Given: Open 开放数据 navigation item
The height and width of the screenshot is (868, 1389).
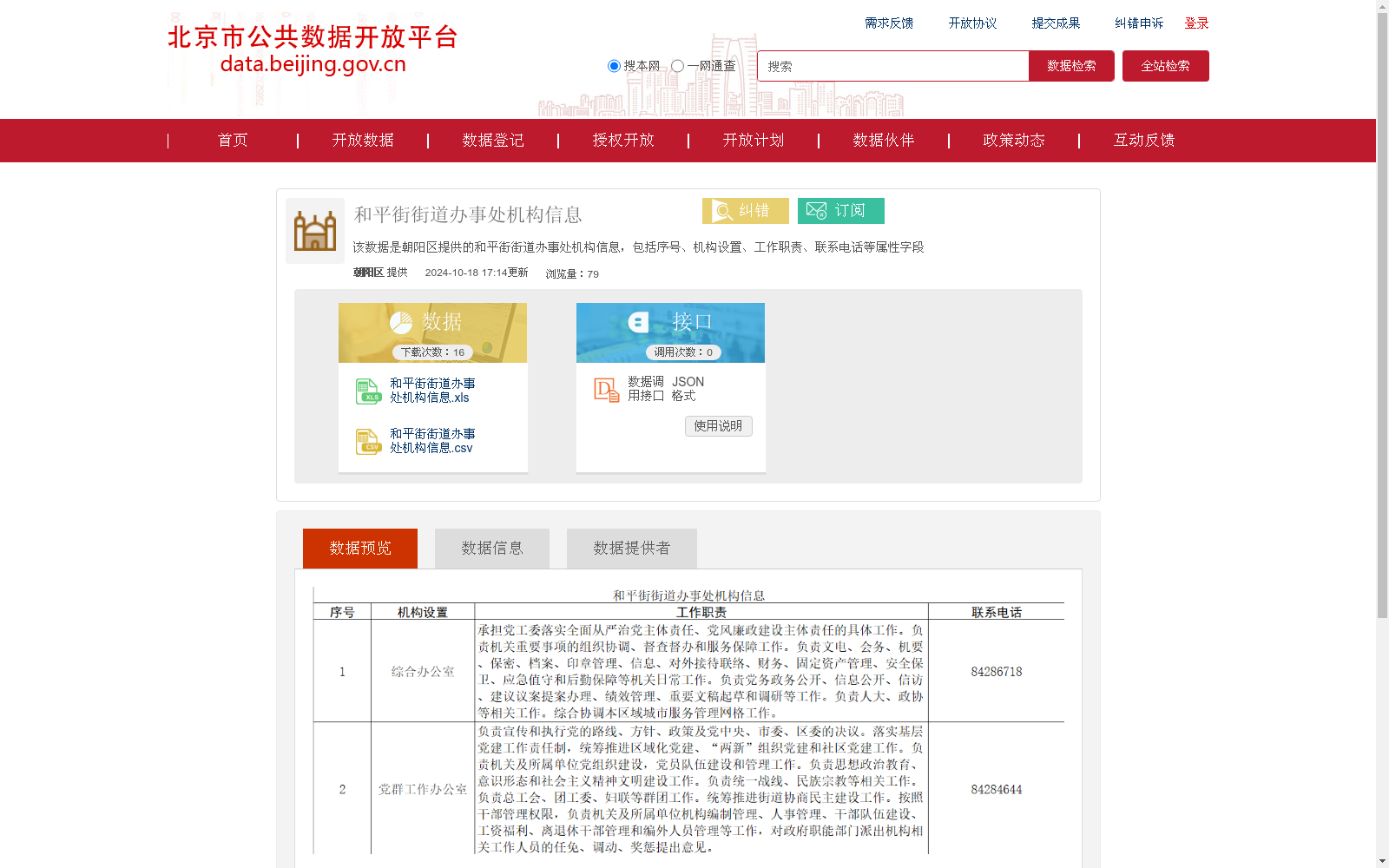Looking at the screenshot, I should [363, 141].
